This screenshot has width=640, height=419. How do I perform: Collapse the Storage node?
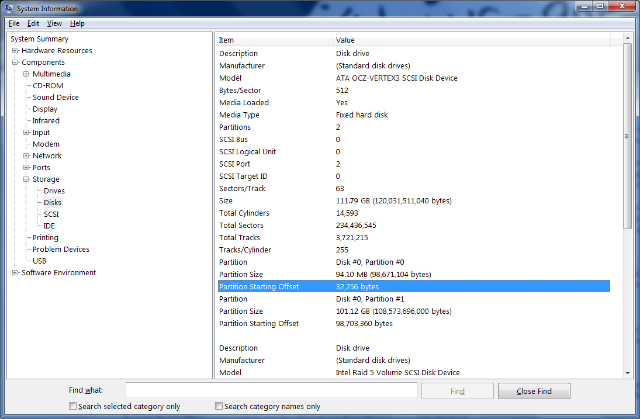coord(26,179)
